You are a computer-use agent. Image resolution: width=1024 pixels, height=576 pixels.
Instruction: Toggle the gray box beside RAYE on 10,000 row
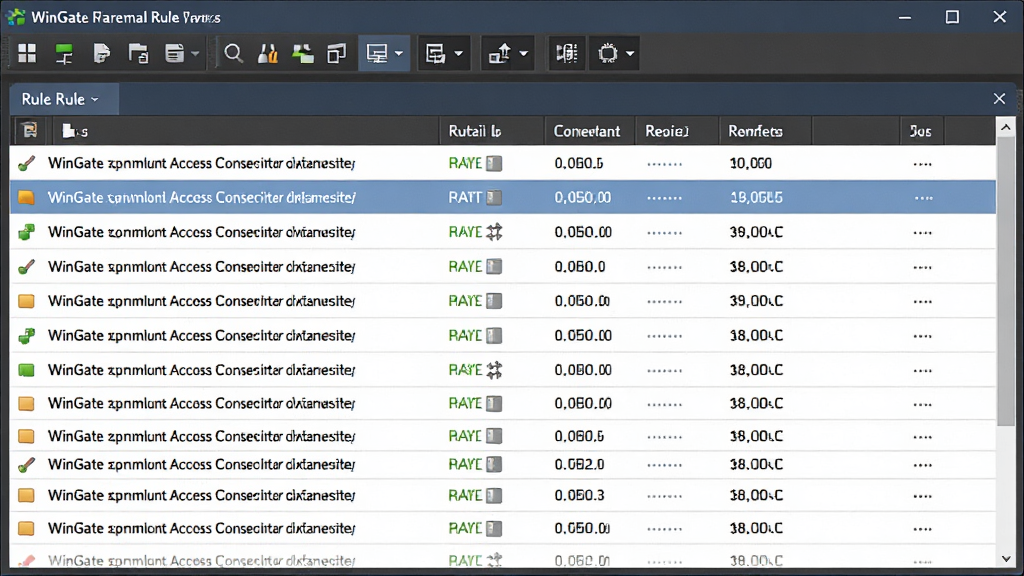(494, 163)
